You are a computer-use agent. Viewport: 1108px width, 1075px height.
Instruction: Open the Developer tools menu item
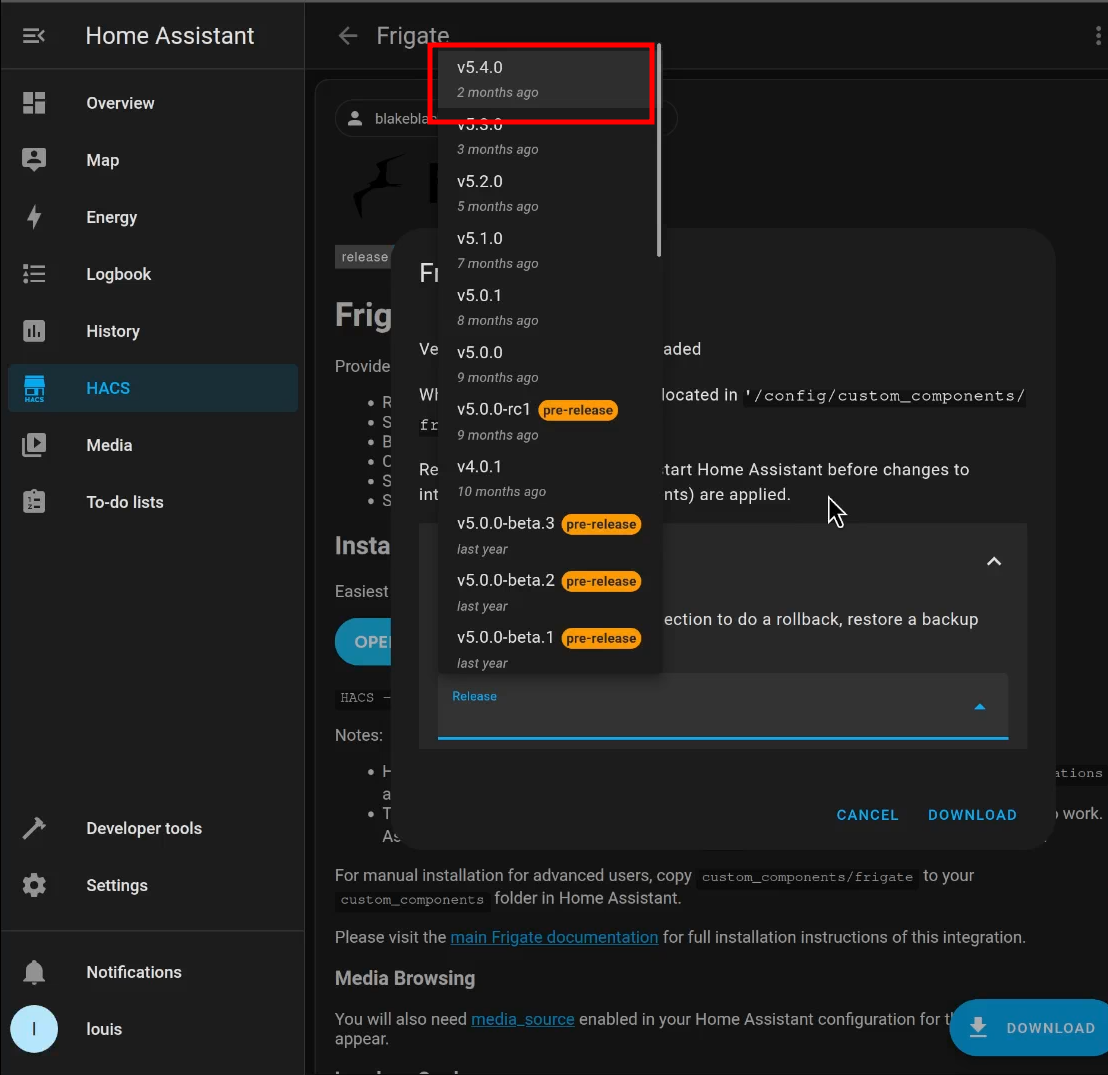(153, 828)
